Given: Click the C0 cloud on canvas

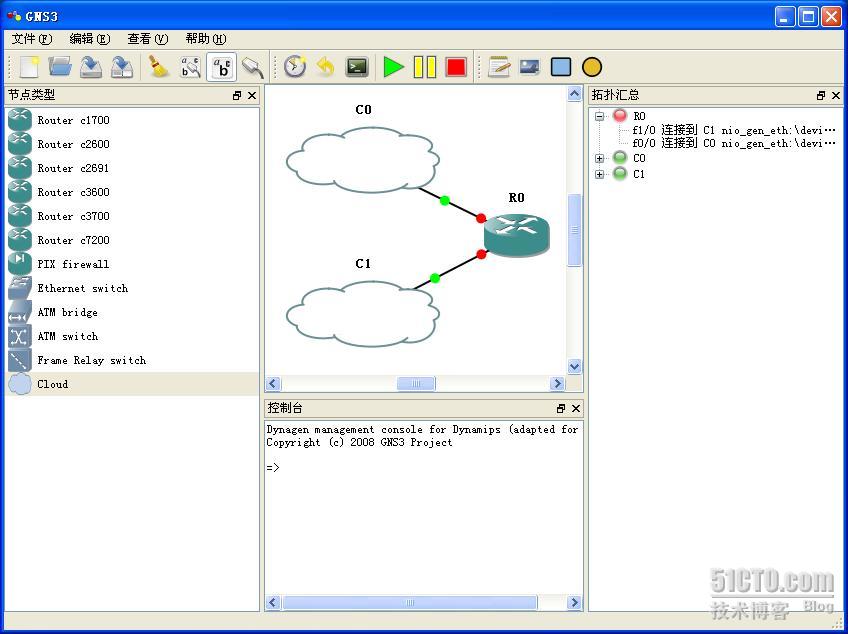Looking at the screenshot, I should pos(362,160).
